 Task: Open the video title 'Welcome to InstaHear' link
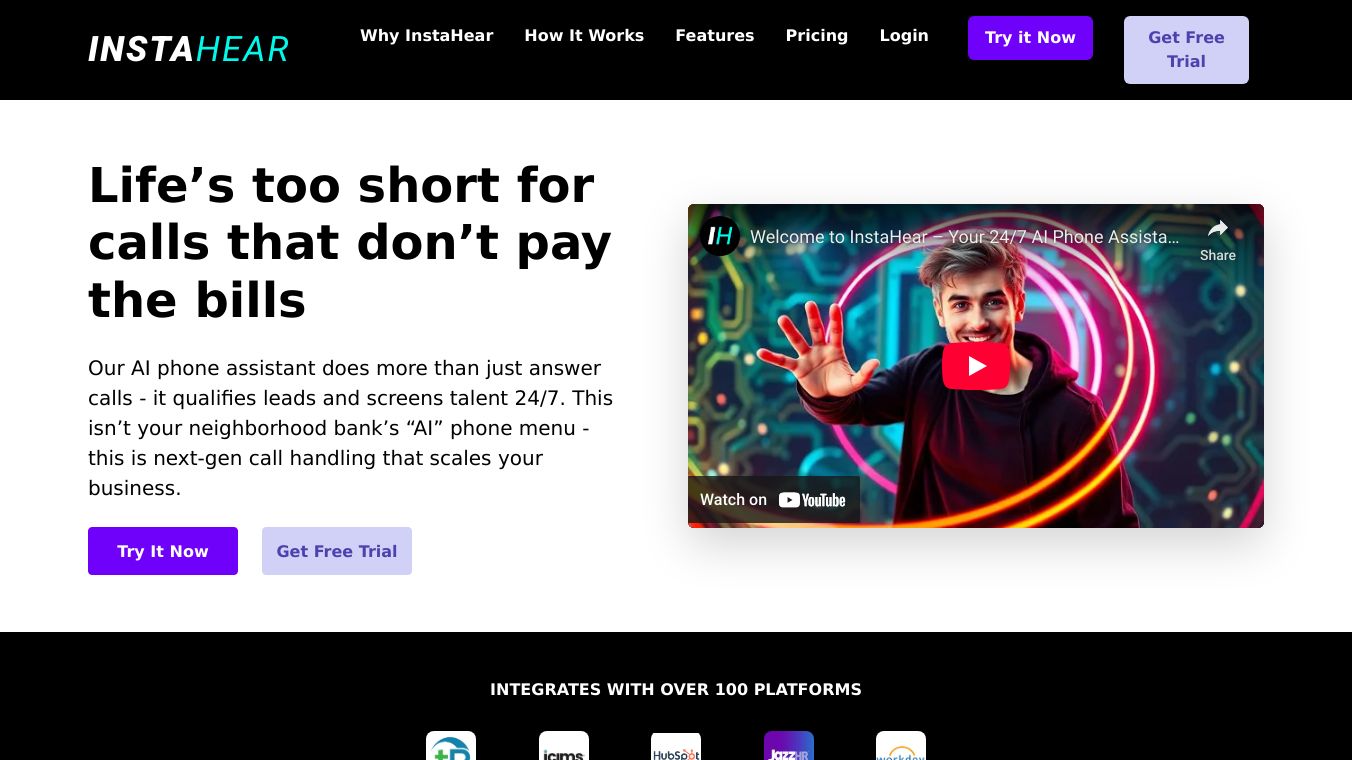(x=965, y=237)
